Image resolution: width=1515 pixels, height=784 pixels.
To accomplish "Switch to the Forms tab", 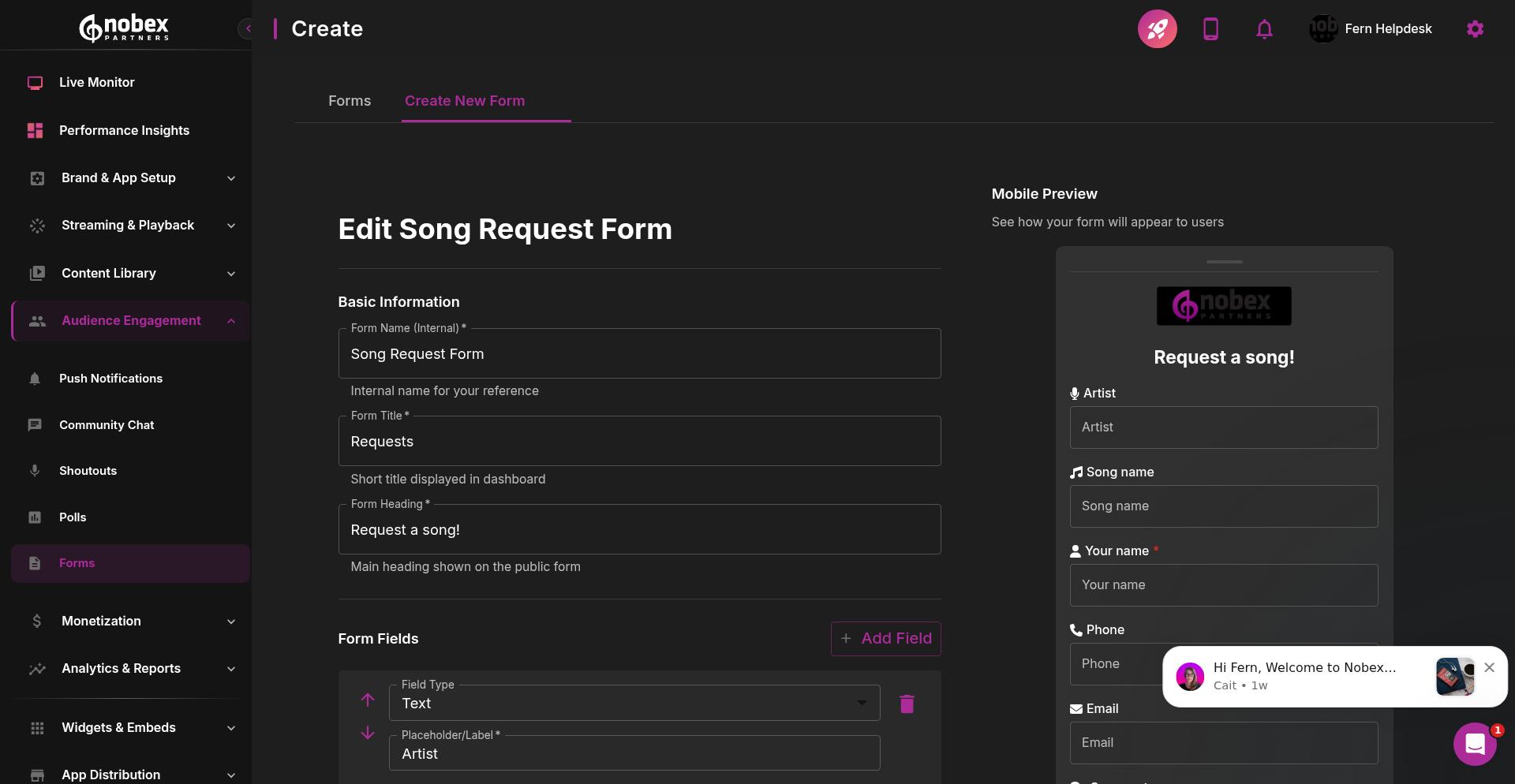I will (x=350, y=100).
